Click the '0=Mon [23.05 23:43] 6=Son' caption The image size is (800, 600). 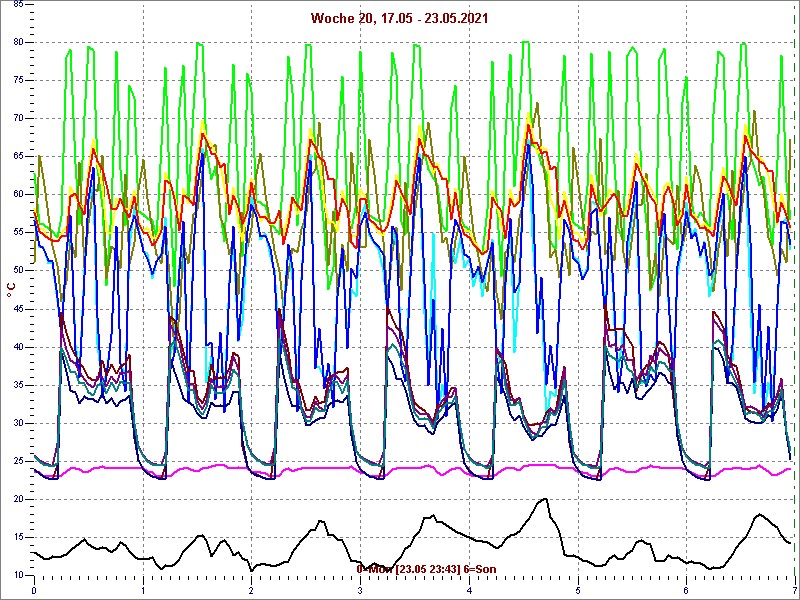[x=426, y=569]
